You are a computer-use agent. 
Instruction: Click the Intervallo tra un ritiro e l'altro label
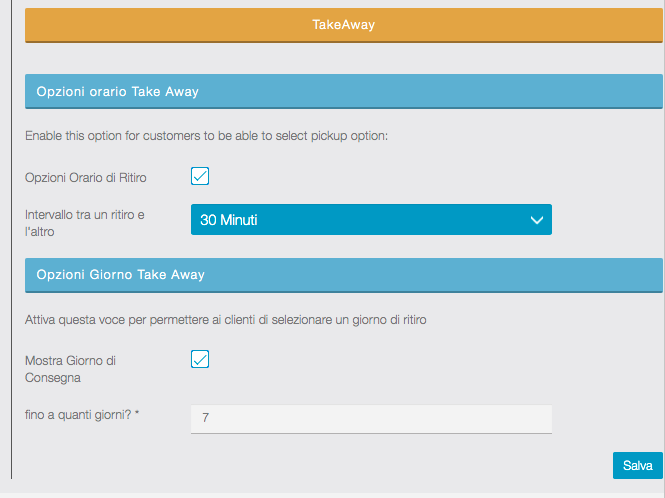click(x=84, y=222)
